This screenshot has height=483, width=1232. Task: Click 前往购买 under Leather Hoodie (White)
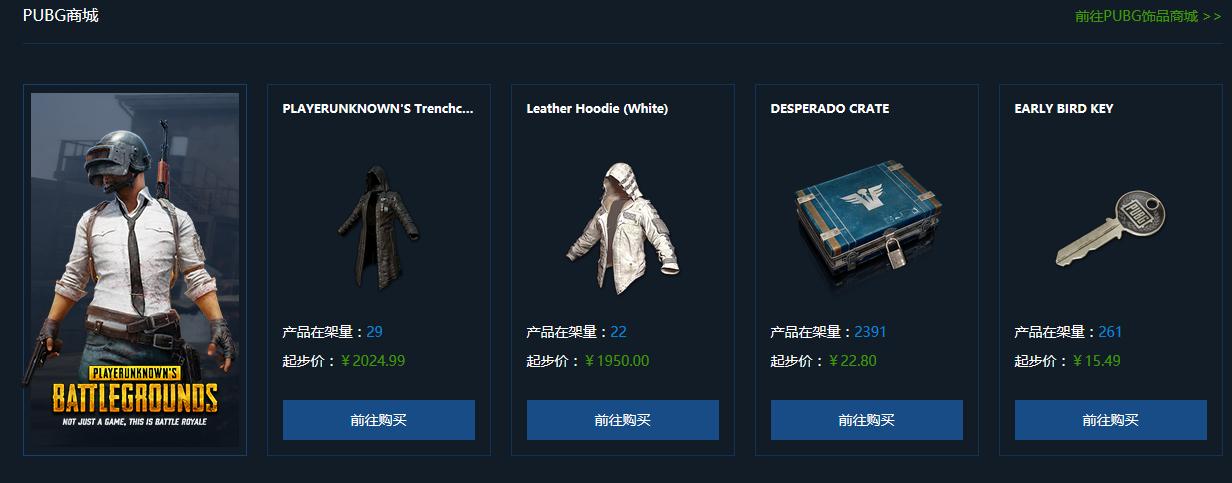[623, 420]
